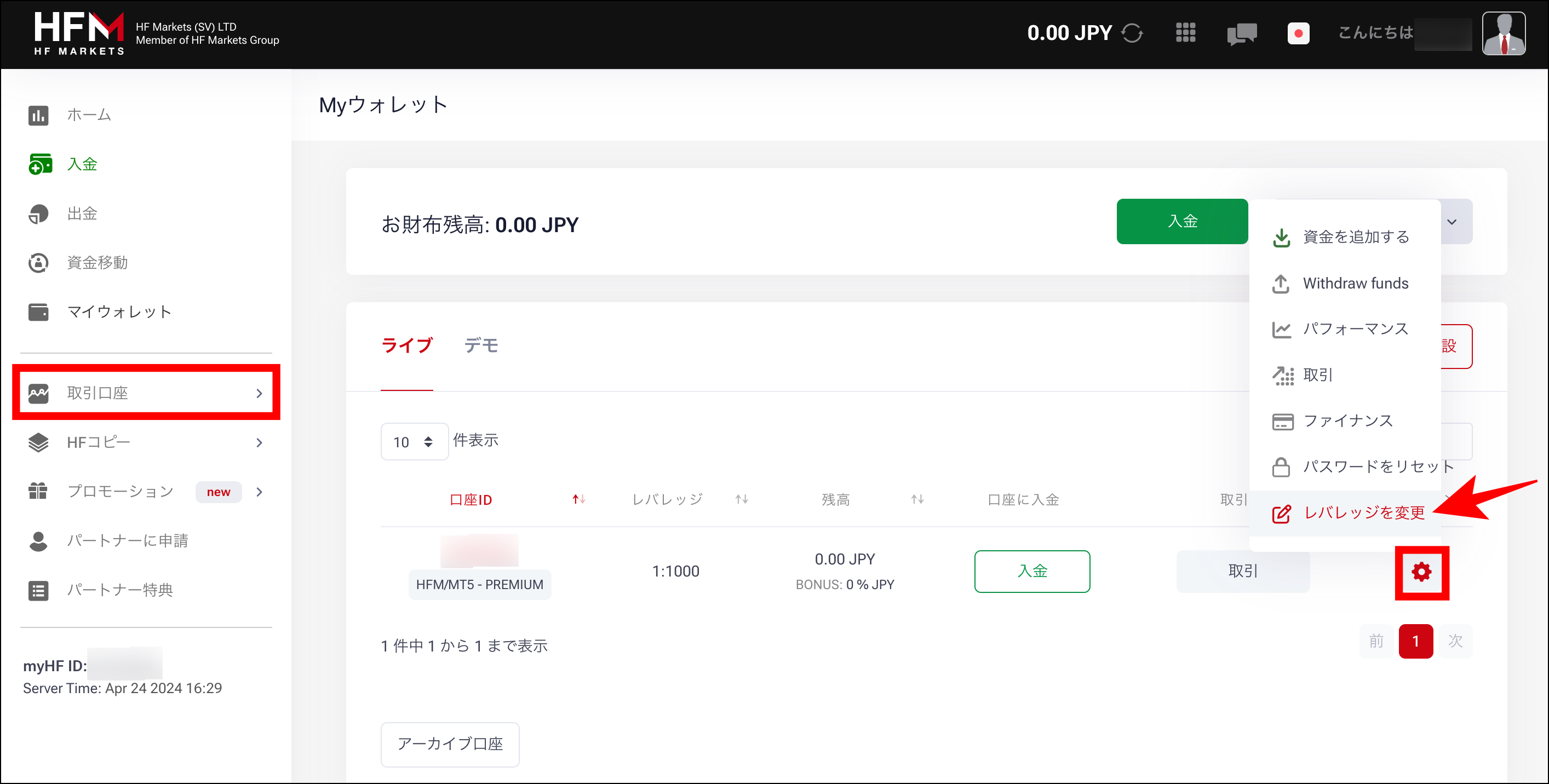Viewport: 1549px width, 784px height.
Task: Select the 資金移動 sidebar icon
Action: coord(38,262)
